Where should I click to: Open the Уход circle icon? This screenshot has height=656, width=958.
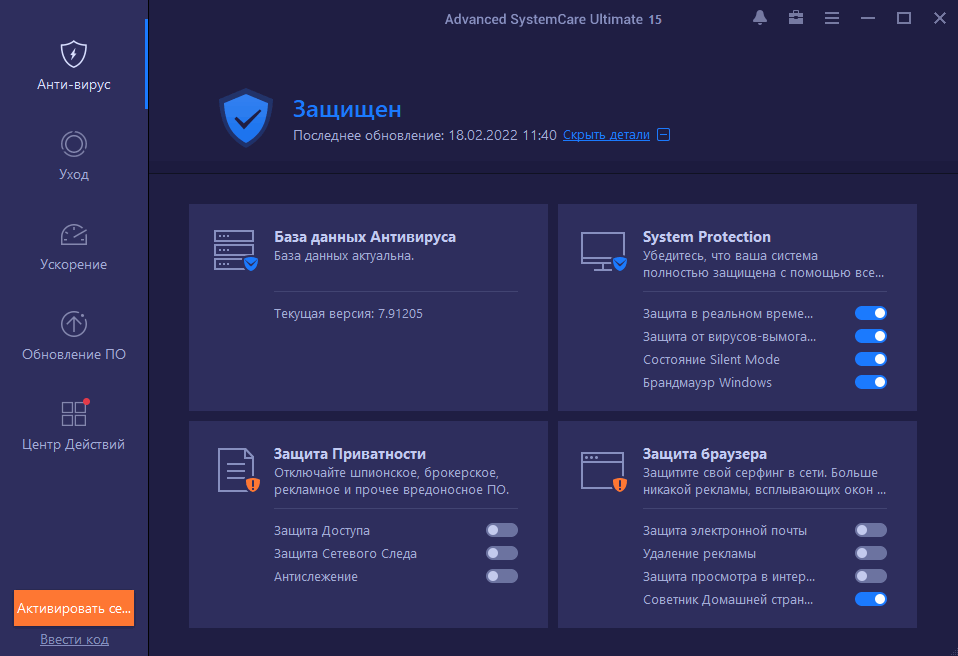tap(73, 144)
